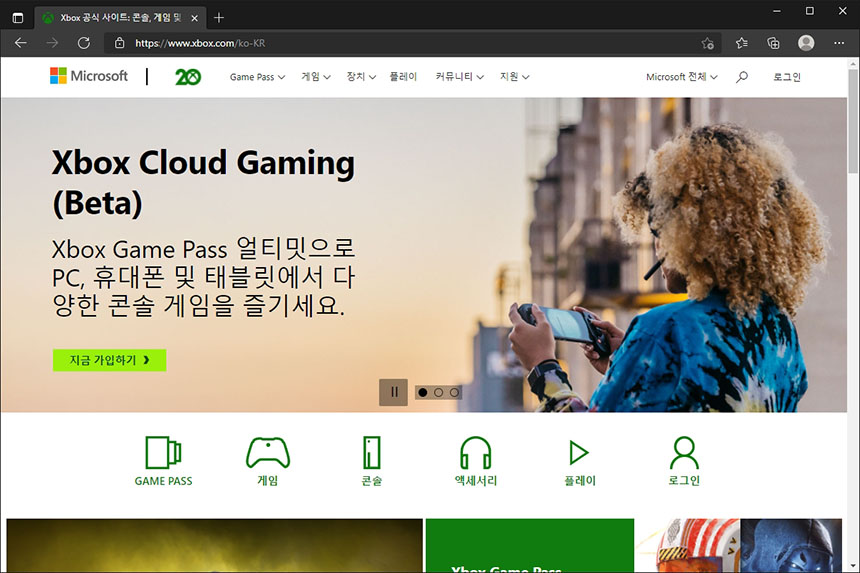Viewport: 860px width, 573px height.
Task: Add this page to favorites star icon
Action: point(708,43)
